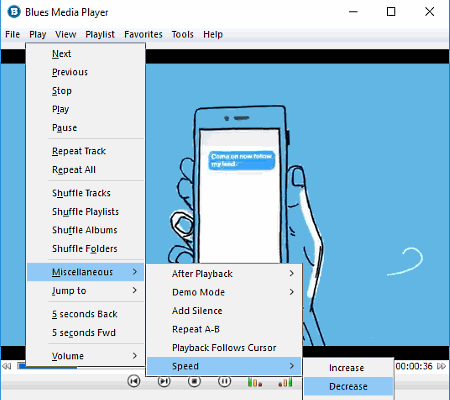
Task: Click the previous track button in control bar
Action: point(134,381)
